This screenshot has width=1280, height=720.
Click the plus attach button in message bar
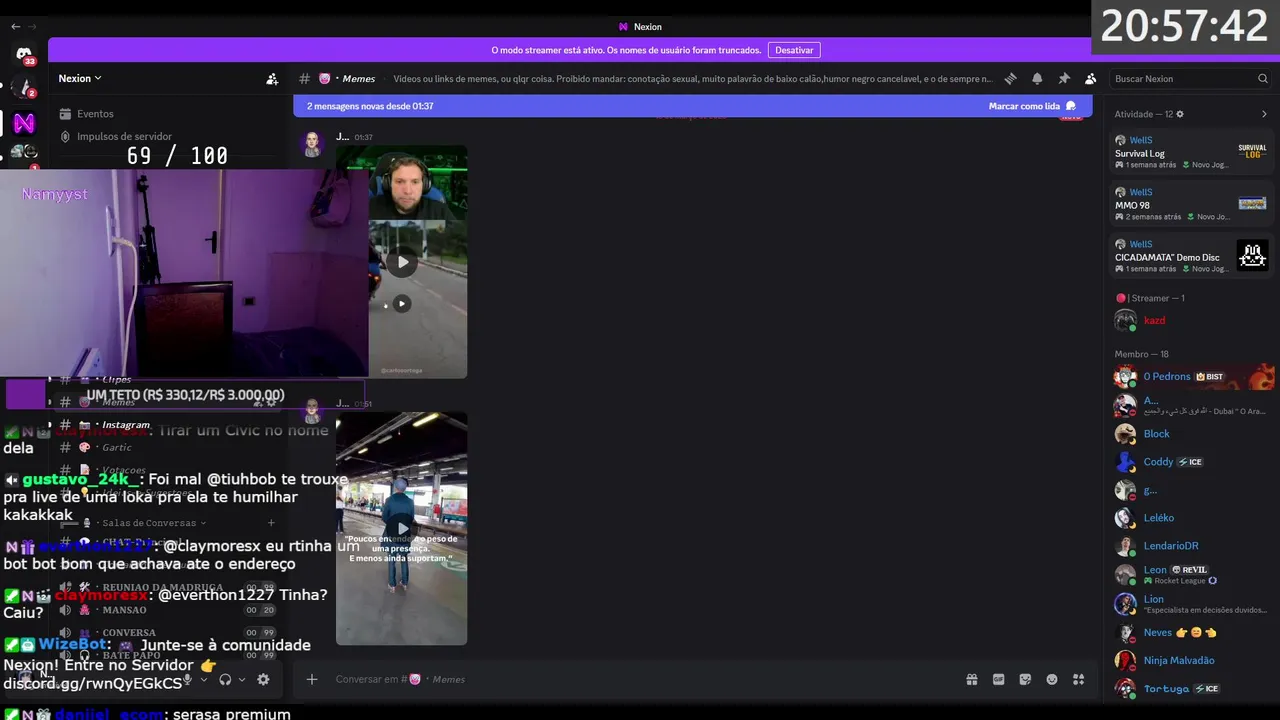[312, 680]
